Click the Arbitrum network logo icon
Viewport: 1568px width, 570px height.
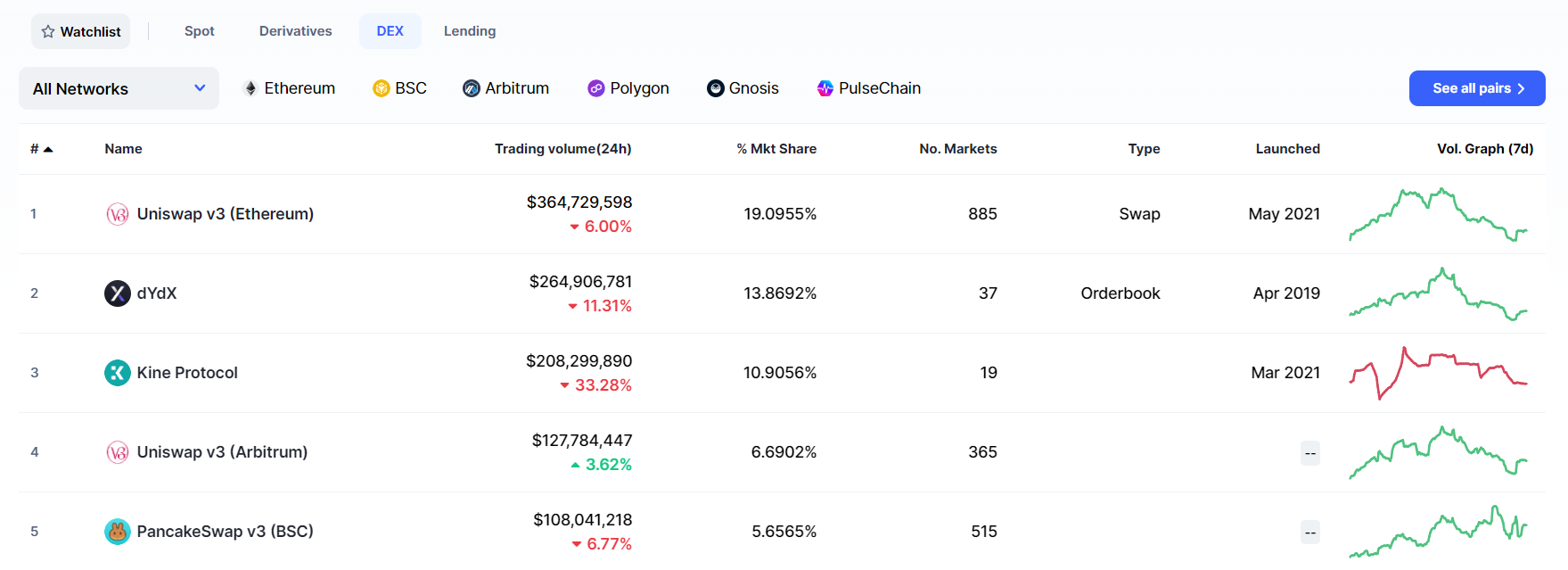472,88
